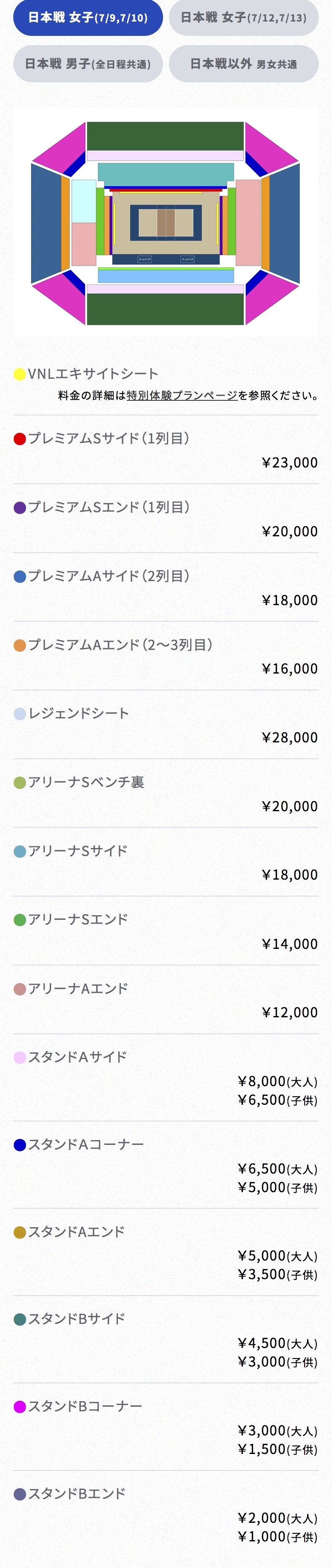Click the orange プレミアムAエンド legend dot
Viewport: 332px width, 1568px height.
(19, 644)
